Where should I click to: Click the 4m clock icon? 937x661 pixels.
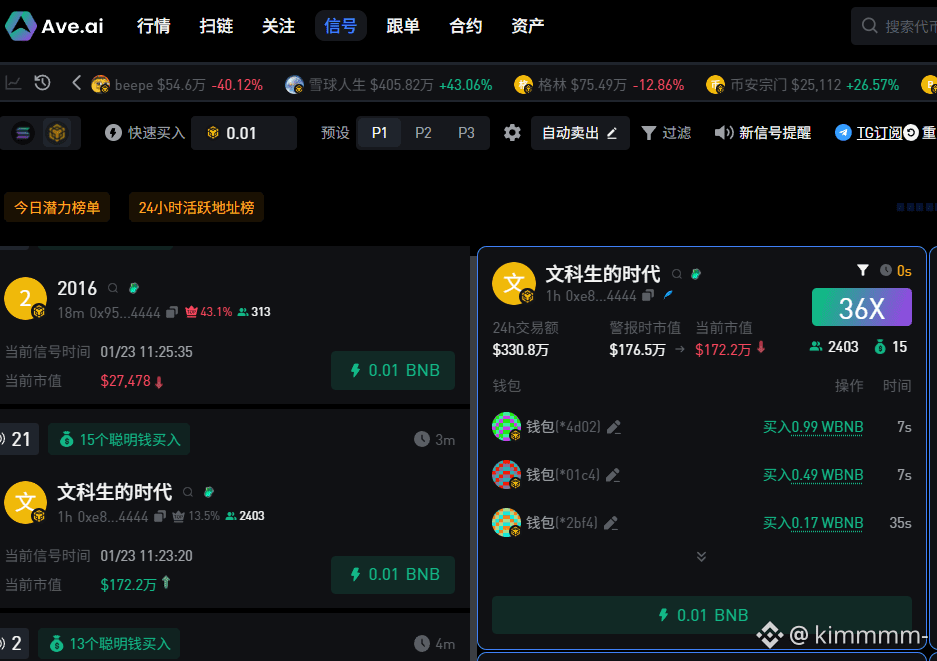(x=422, y=644)
